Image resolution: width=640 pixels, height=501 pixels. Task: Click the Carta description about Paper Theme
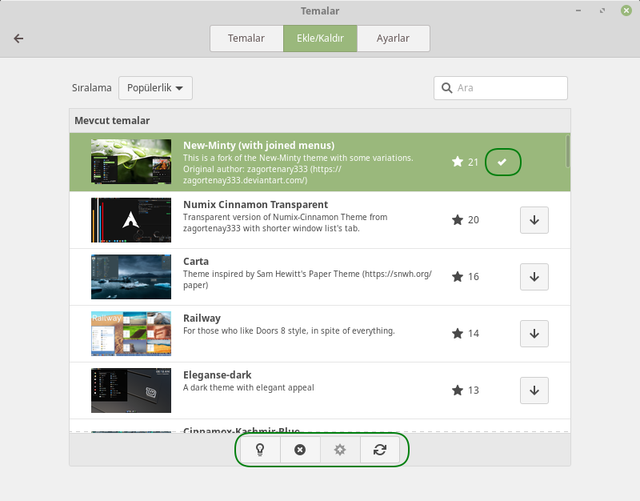[x=307, y=279]
